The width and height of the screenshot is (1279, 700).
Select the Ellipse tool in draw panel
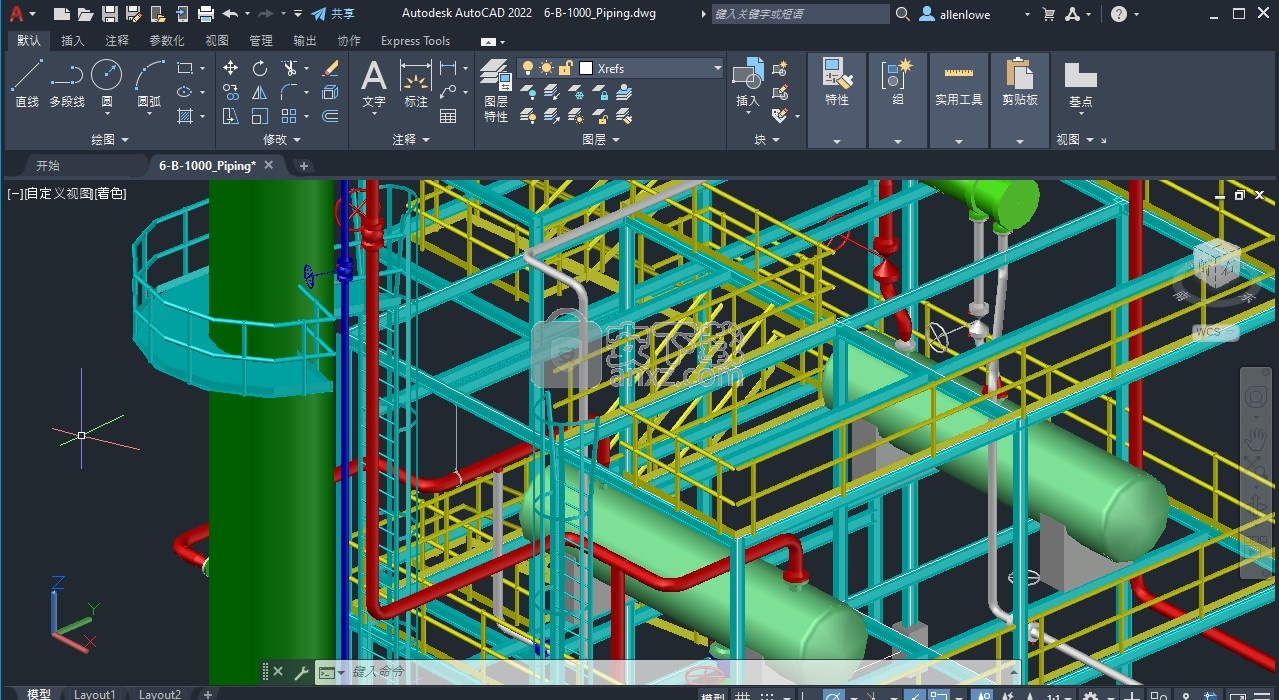pos(185,92)
